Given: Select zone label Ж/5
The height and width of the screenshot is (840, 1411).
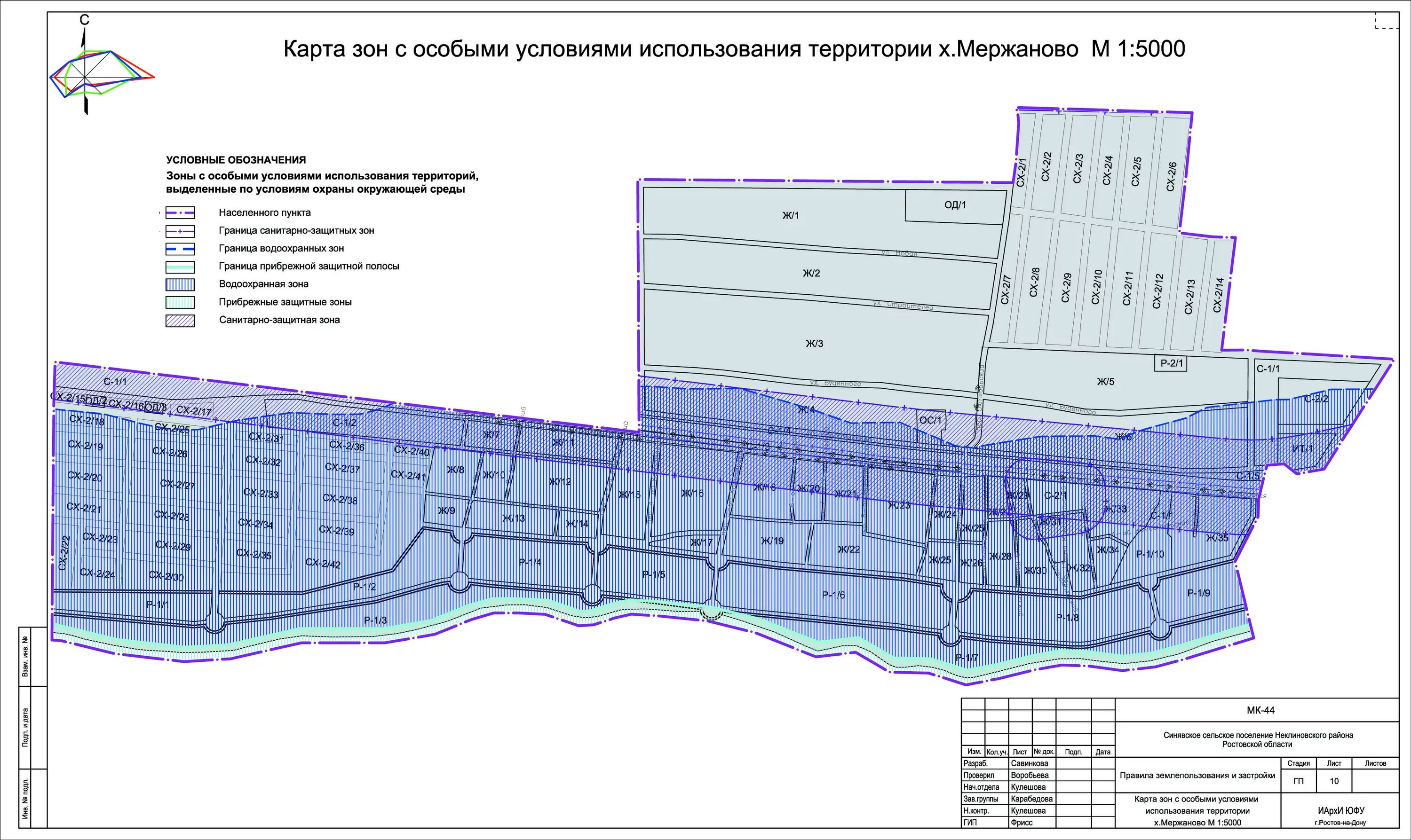Looking at the screenshot, I should coord(1105,382).
